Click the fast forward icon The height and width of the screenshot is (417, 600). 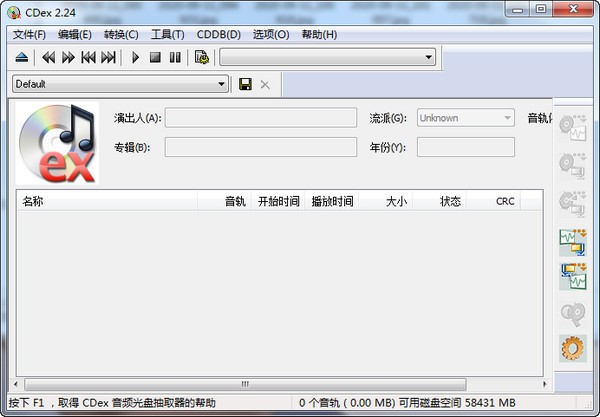tap(68, 58)
